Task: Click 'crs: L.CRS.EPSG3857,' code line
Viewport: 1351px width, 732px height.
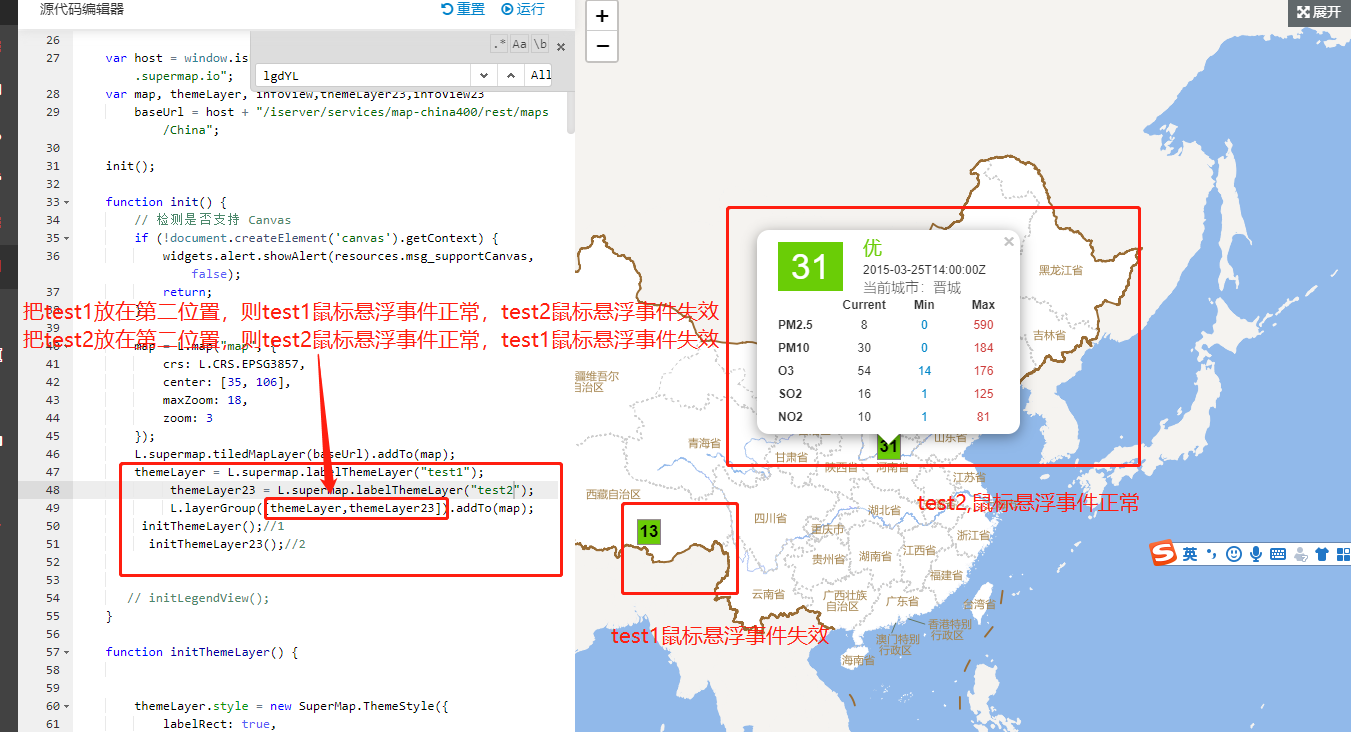Action: click(235, 364)
